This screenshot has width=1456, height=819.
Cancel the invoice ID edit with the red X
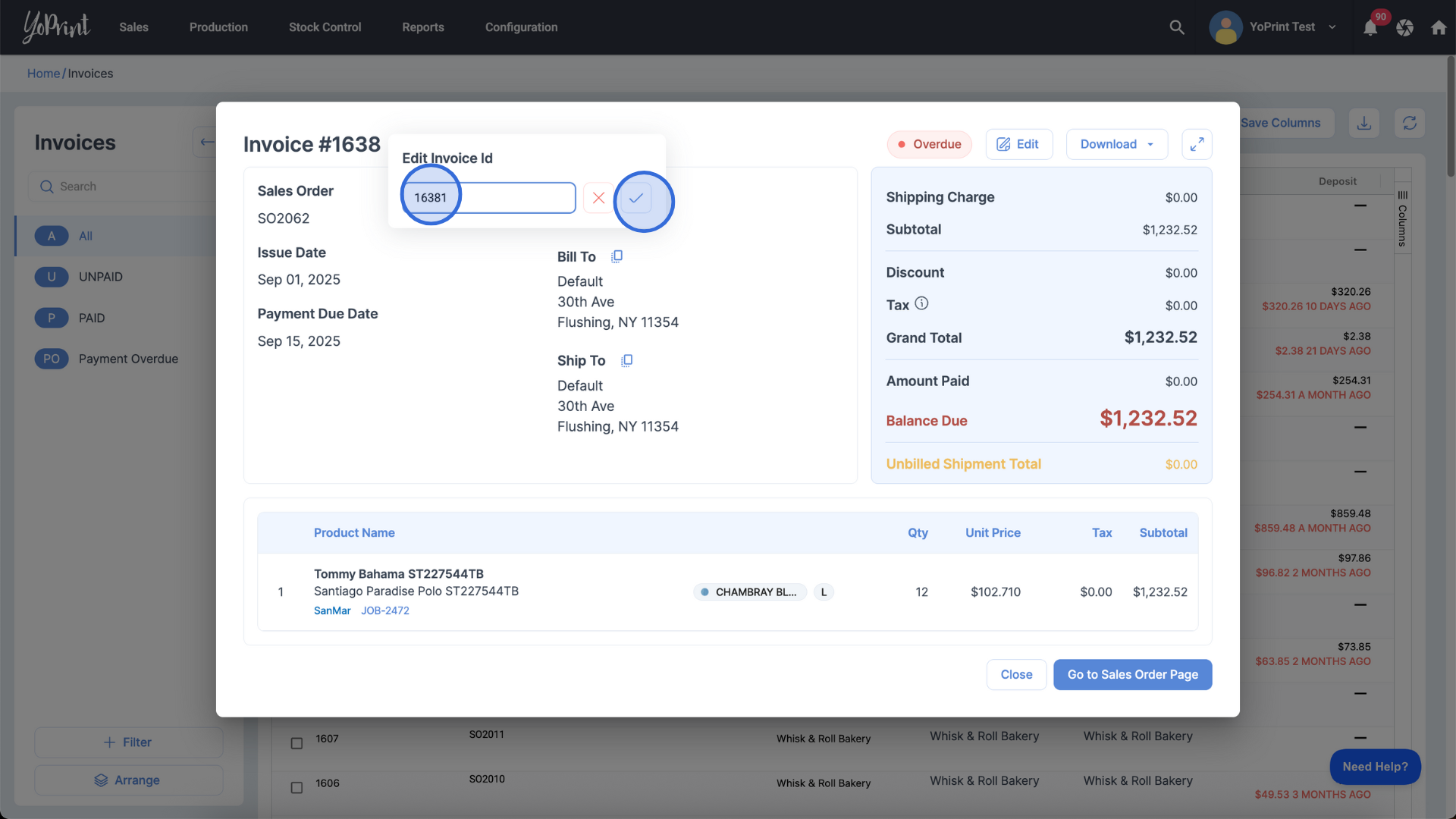(598, 198)
